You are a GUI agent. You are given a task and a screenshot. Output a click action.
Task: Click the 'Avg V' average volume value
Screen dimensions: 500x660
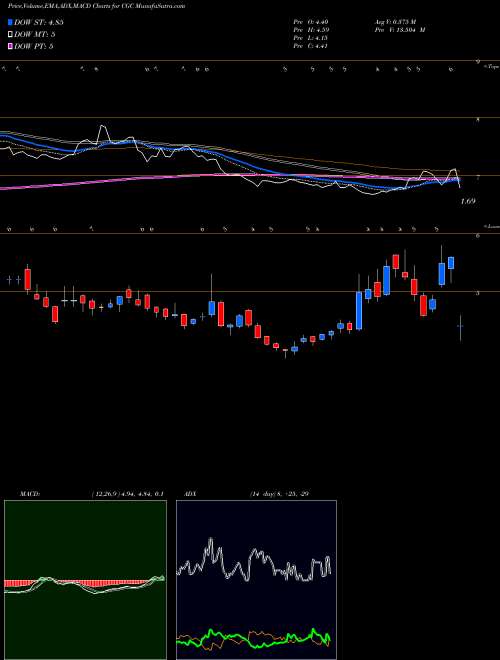(395, 22)
